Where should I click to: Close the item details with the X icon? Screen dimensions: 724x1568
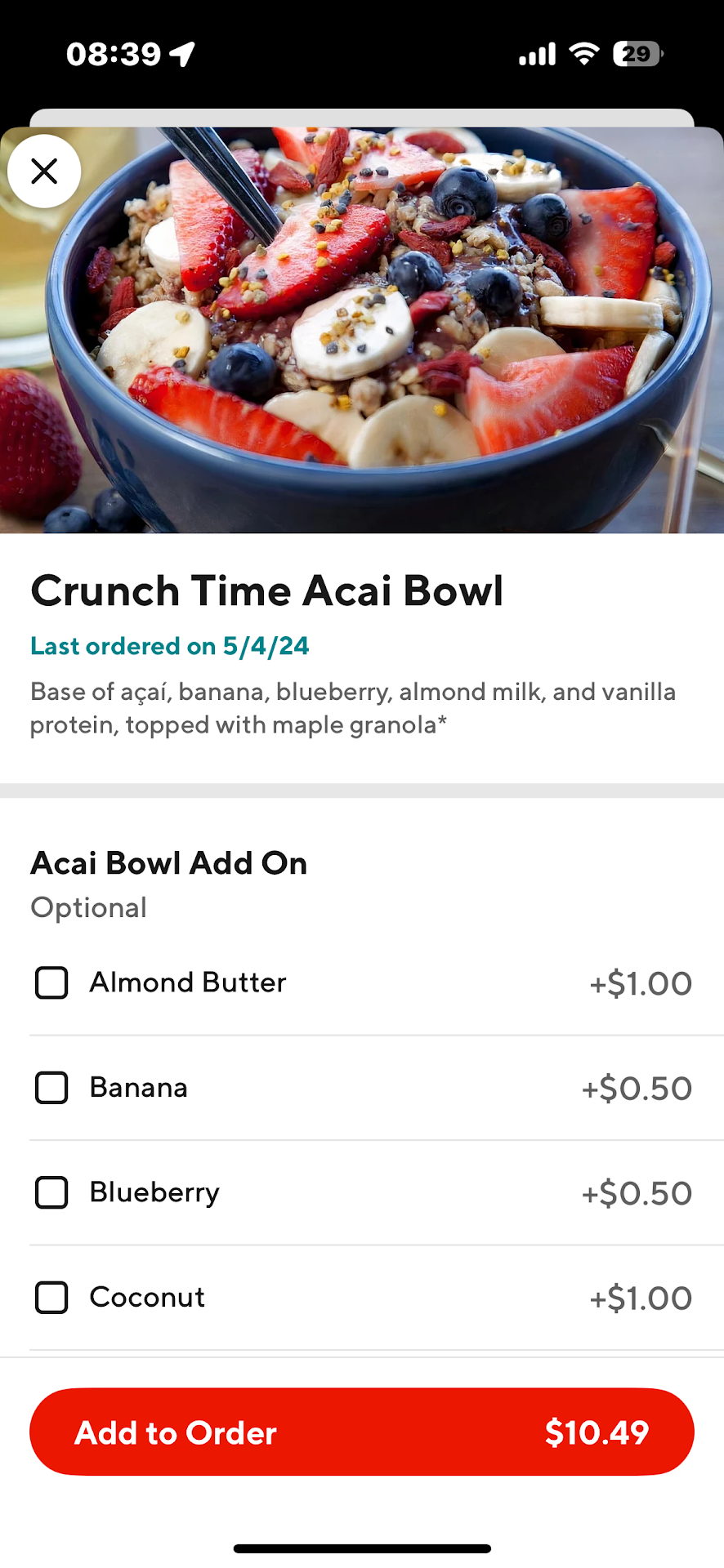[x=44, y=171]
